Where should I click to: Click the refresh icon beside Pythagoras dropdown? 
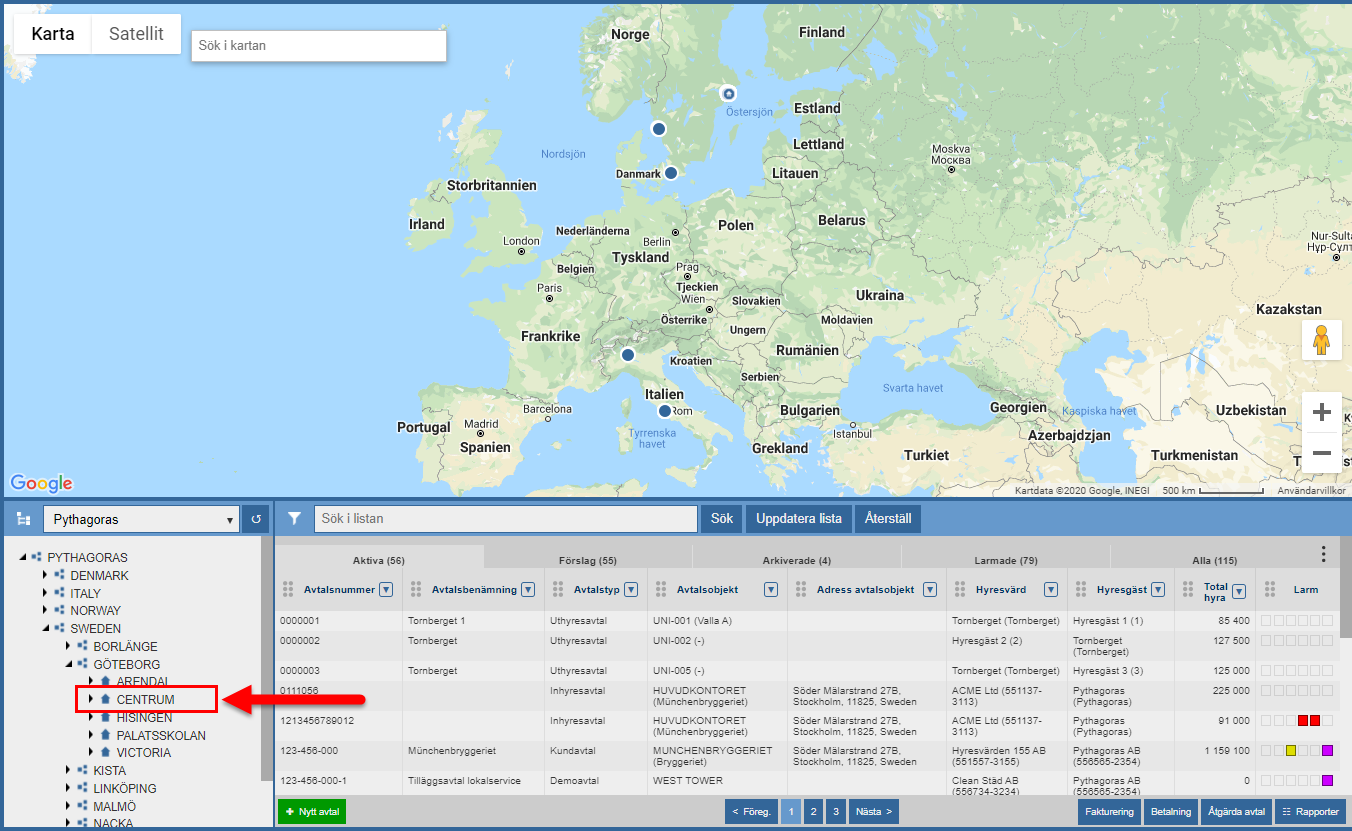255,519
